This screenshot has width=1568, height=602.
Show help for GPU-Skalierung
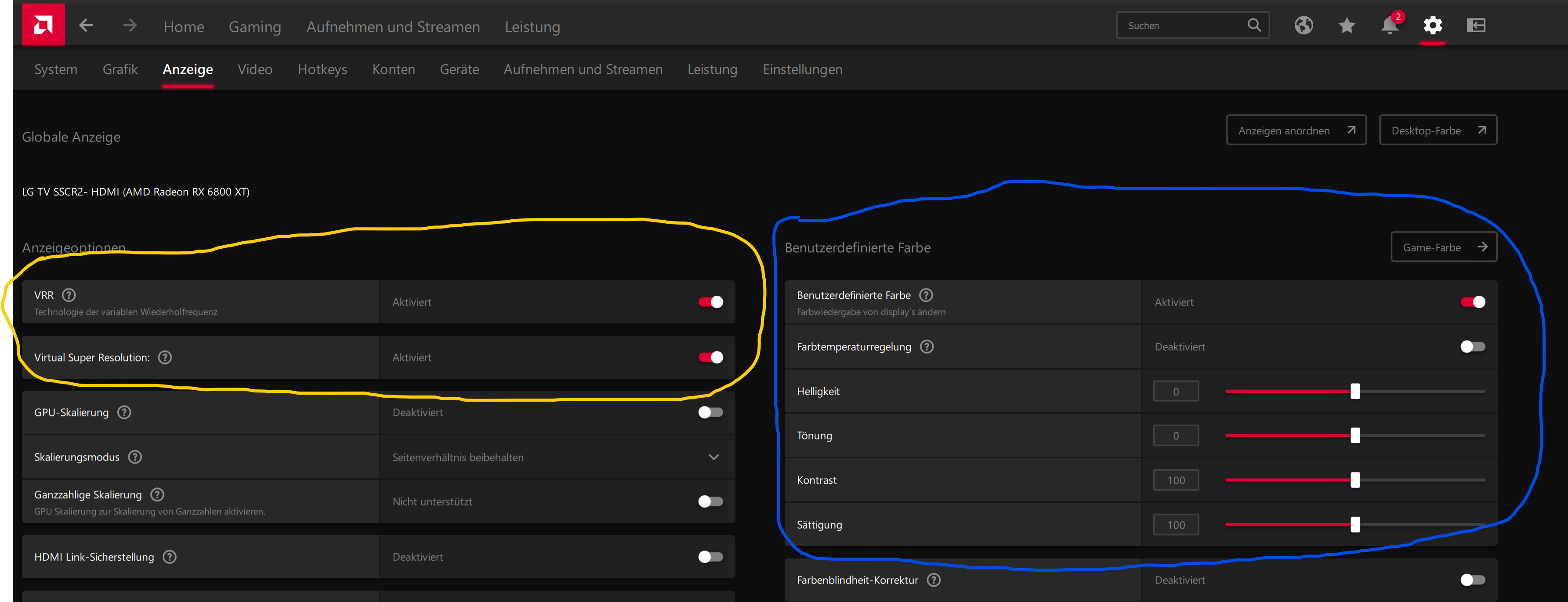click(x=124, y=413)
